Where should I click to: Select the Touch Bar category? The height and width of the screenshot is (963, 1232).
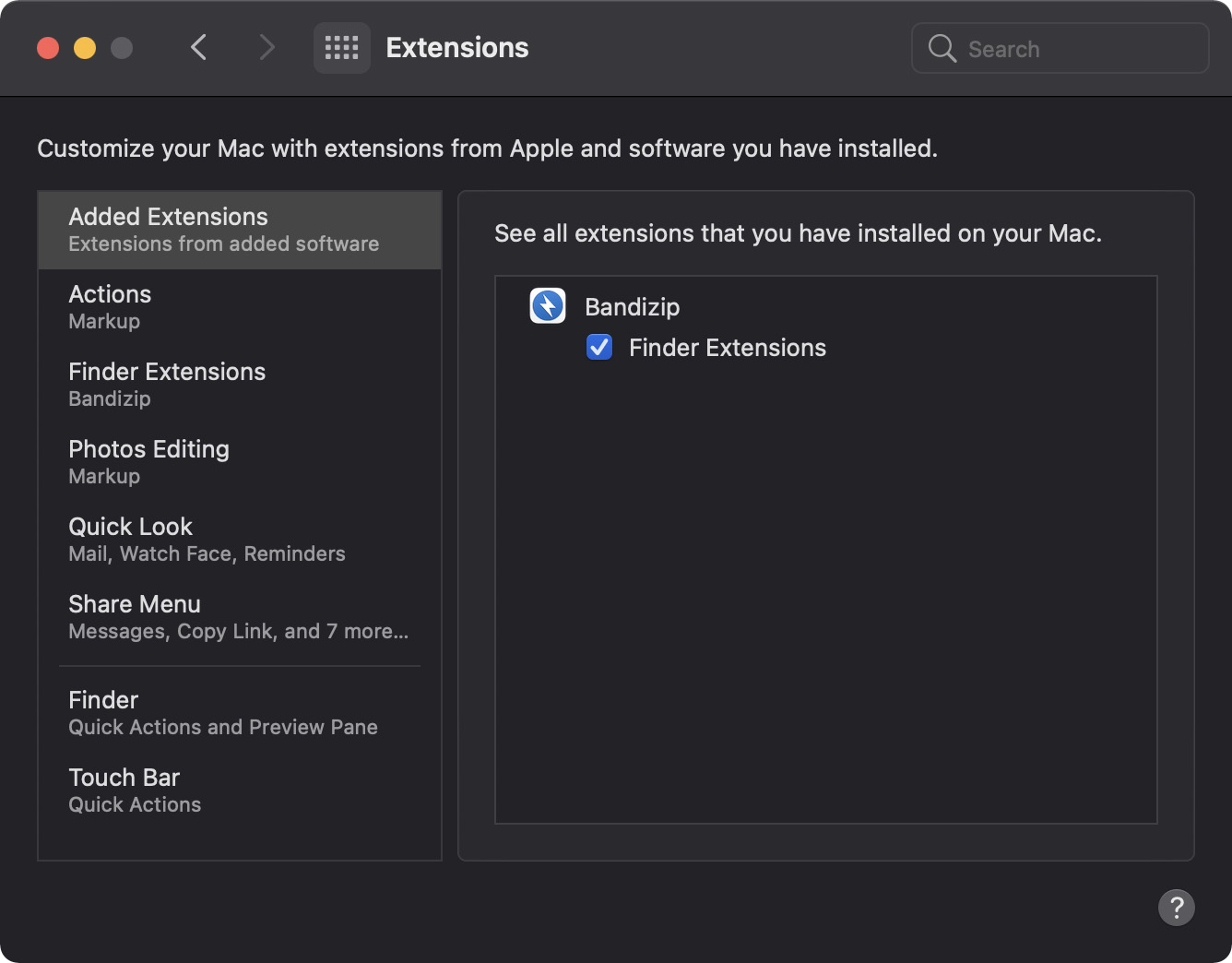point(240,791)
